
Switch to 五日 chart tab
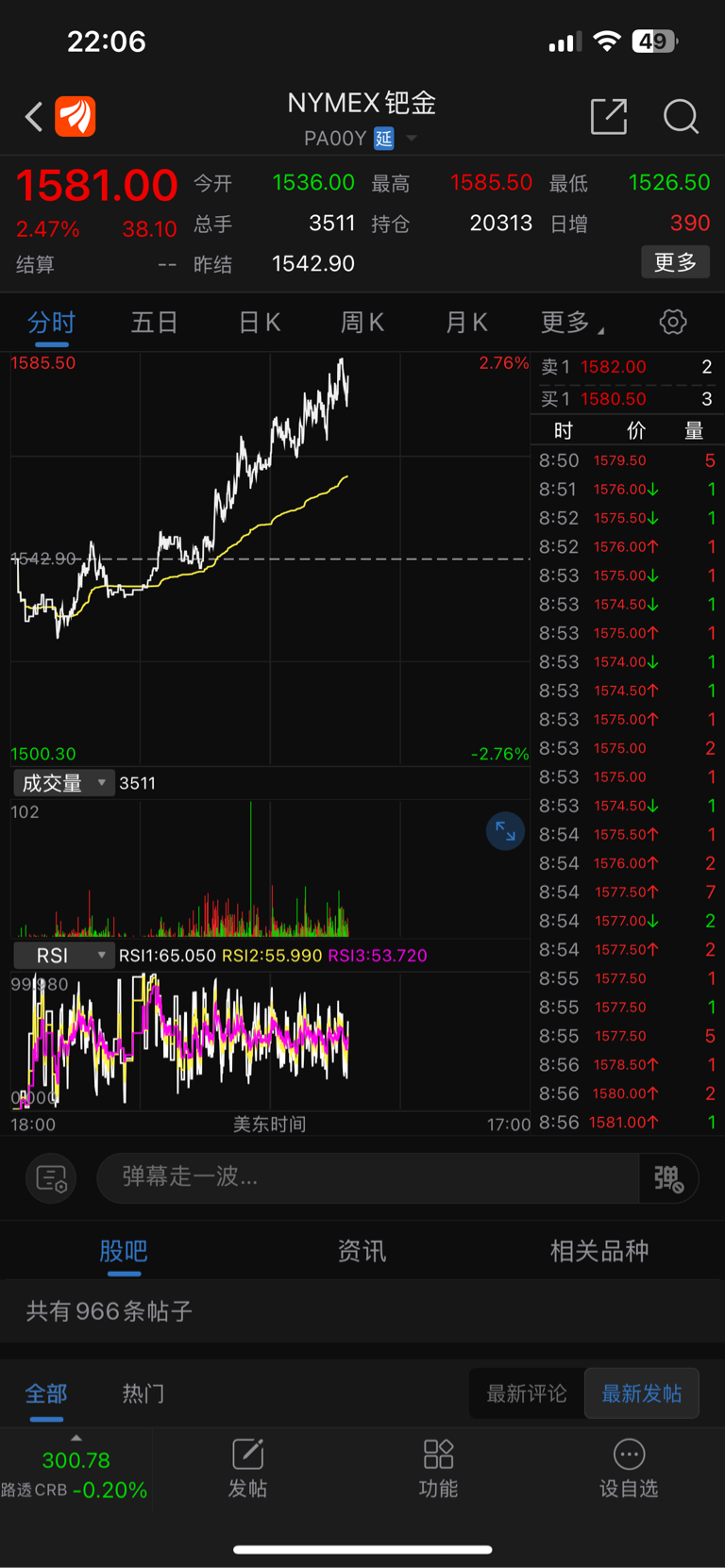tap(155, 323)
